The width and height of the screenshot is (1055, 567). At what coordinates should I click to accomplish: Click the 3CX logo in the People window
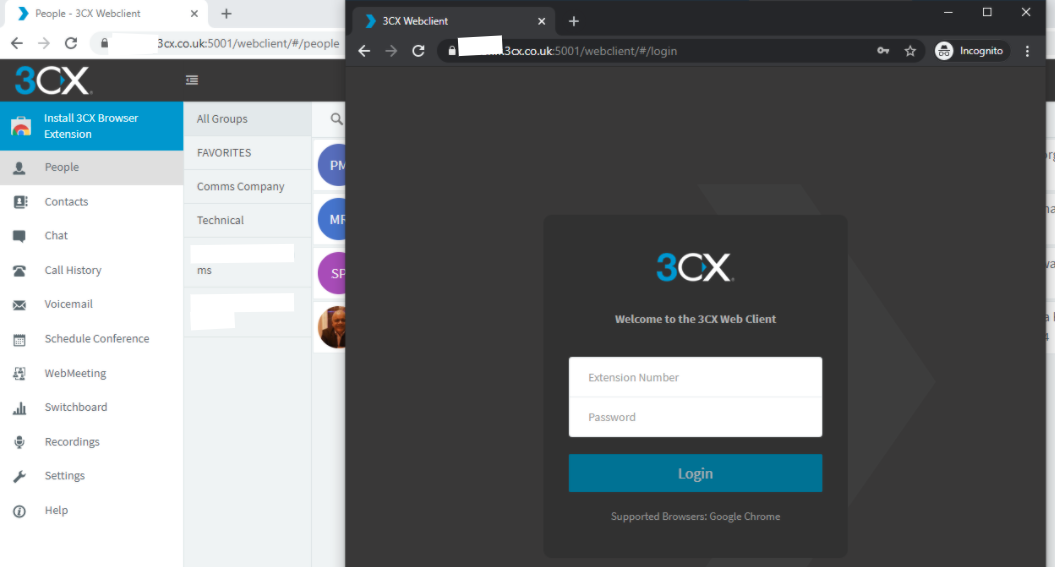53,81
